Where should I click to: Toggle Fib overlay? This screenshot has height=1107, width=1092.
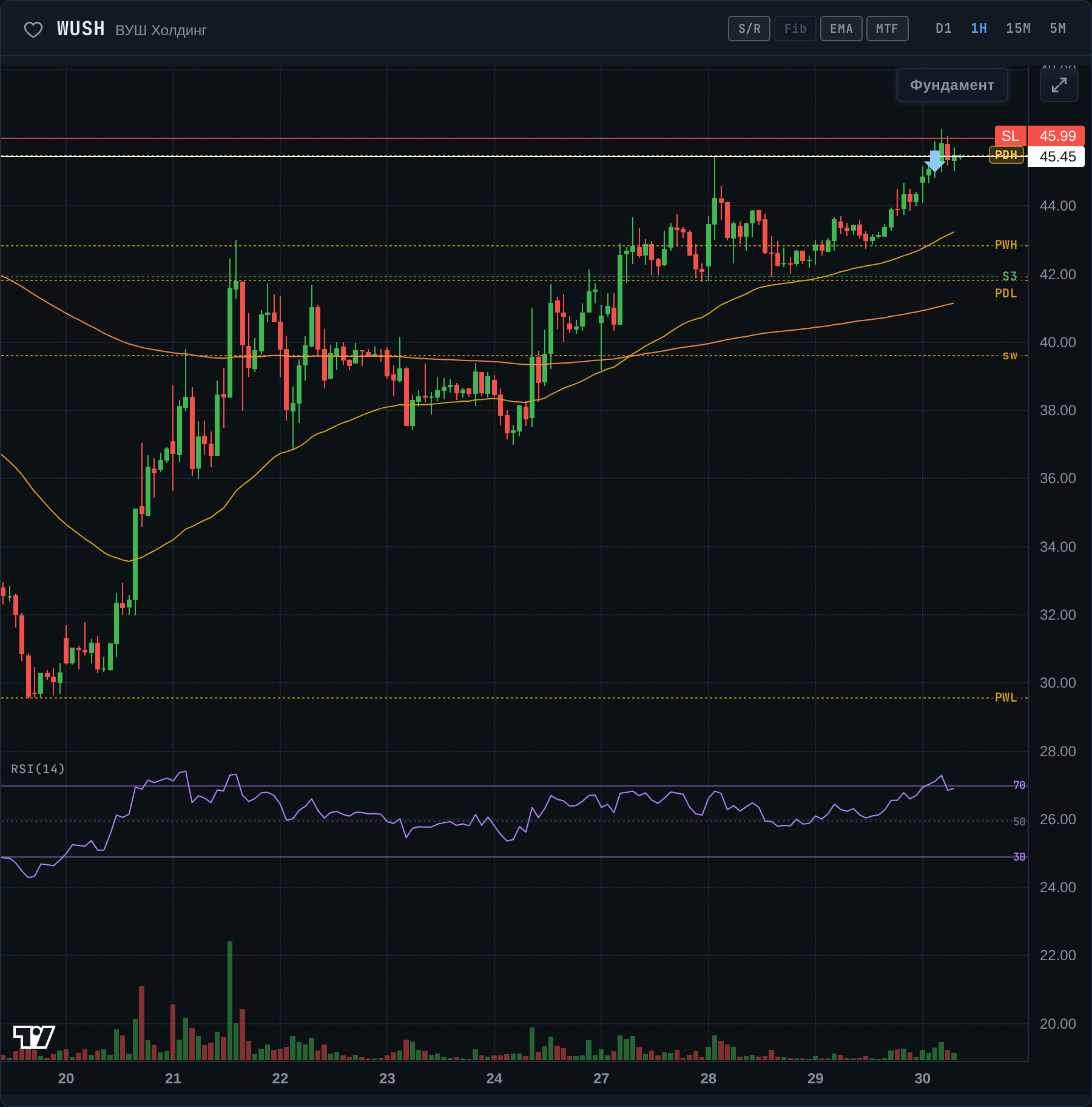point(795,29)
